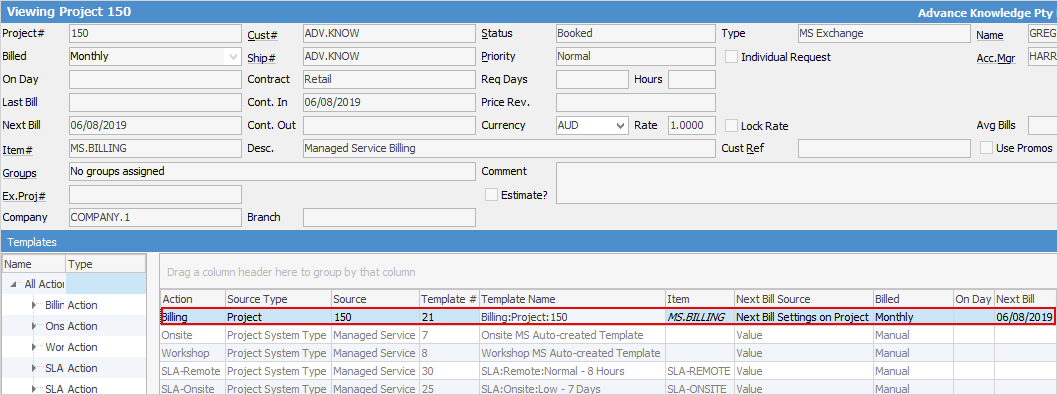Click the Cont. Out field
This screenshot has height=395, width=1058.
pos(389,126)
